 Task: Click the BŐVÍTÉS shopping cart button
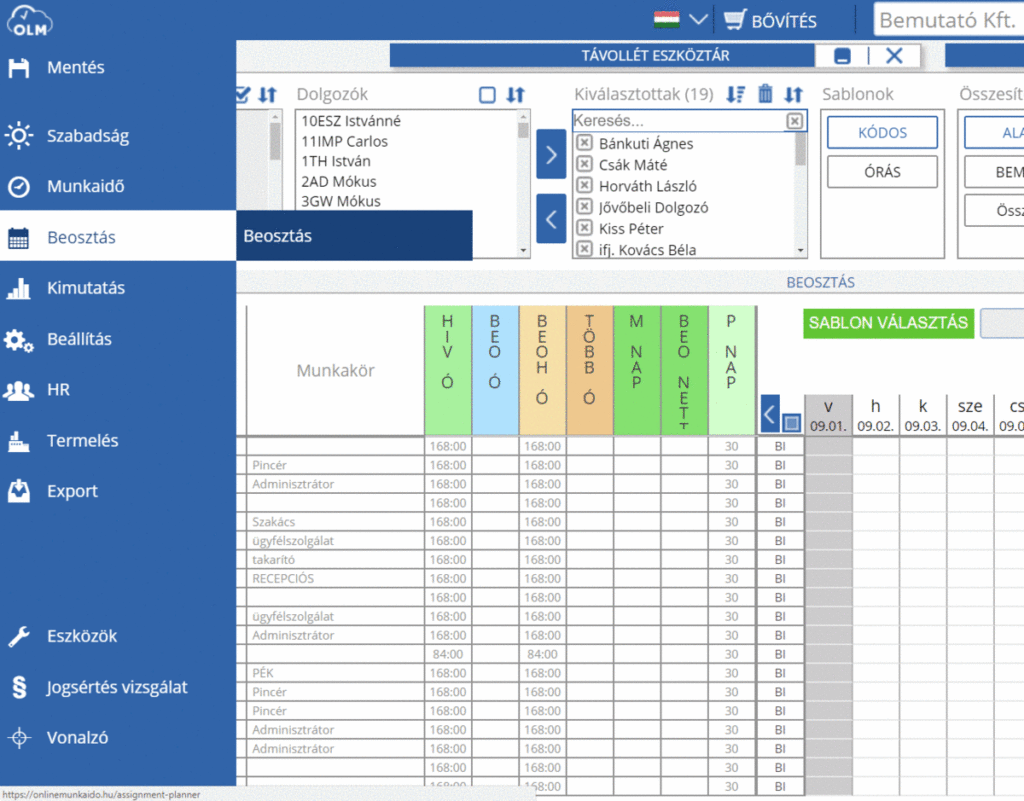click(771, 21)
